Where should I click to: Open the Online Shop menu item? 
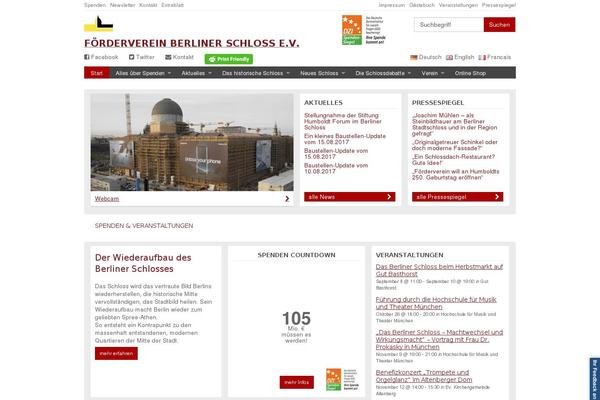[x=470, y=73]
